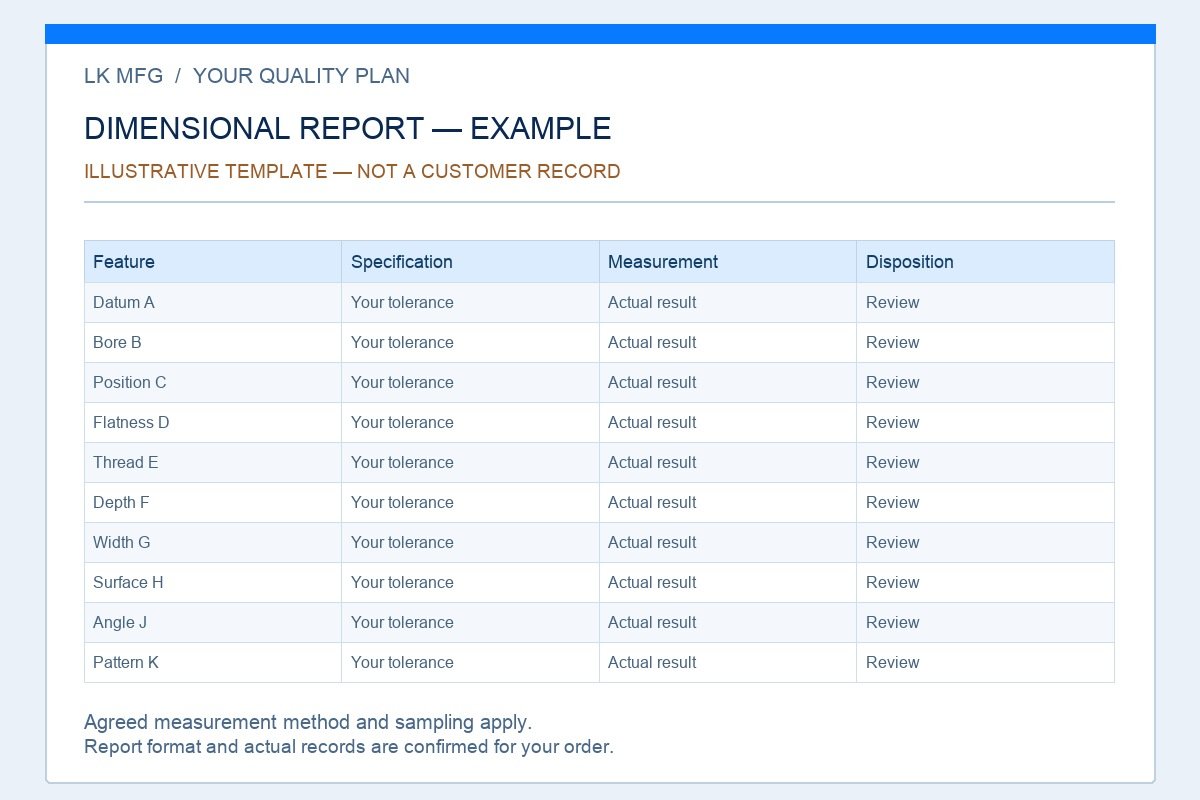Click 'Actual result' in the Position C row
Screen dimensions: 1200x800
pos(652,382)
